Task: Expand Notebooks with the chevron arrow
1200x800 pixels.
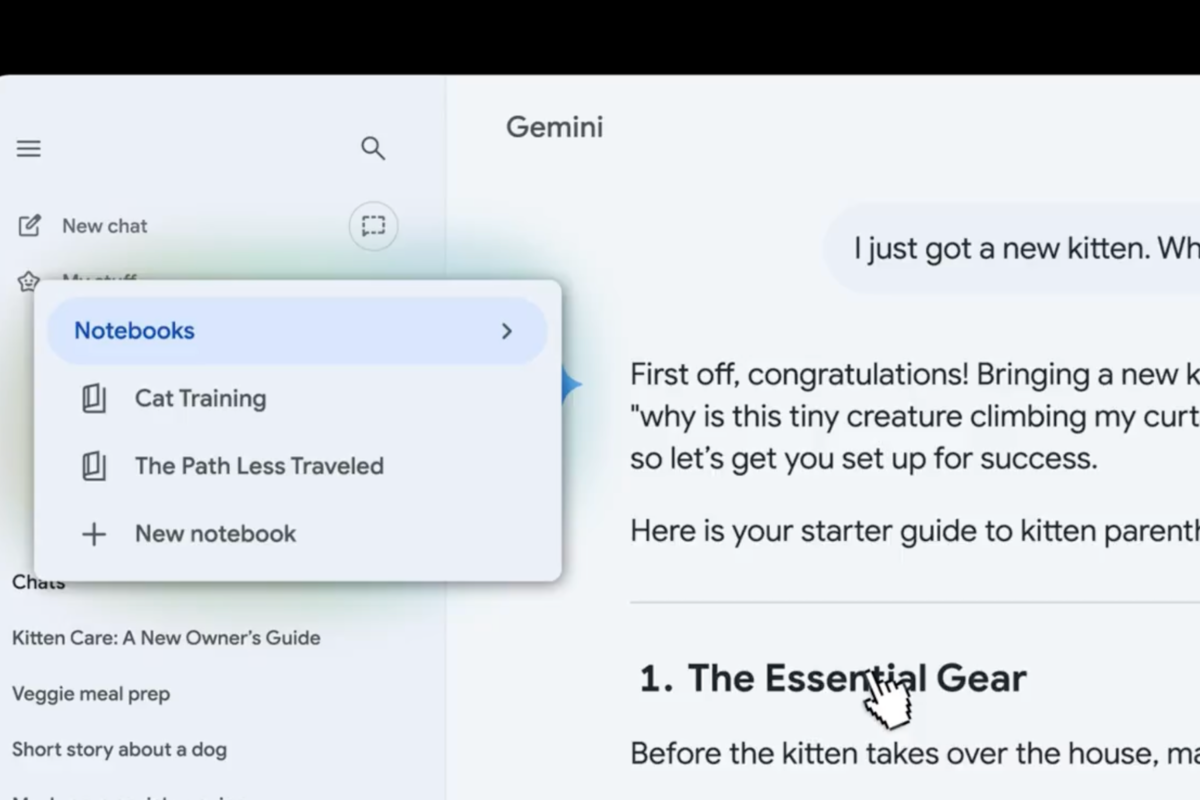Action: pyautogui.click(x=507, y=331)
